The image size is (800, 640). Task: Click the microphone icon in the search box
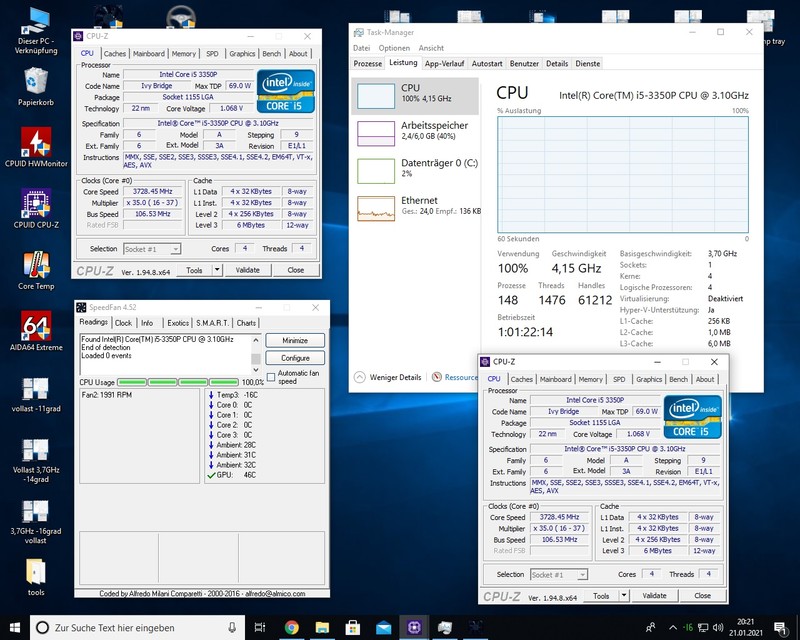pyautogui.click(x=232, y=627)
